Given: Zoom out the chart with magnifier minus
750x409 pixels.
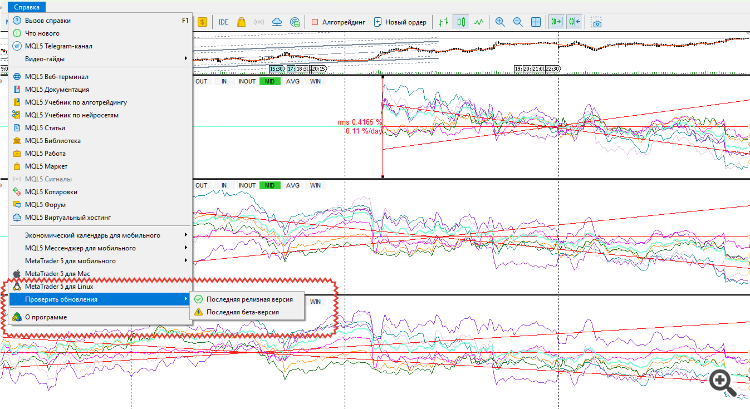Looking at the screenshot, I should pyautogui.click(x=518, y=21).
